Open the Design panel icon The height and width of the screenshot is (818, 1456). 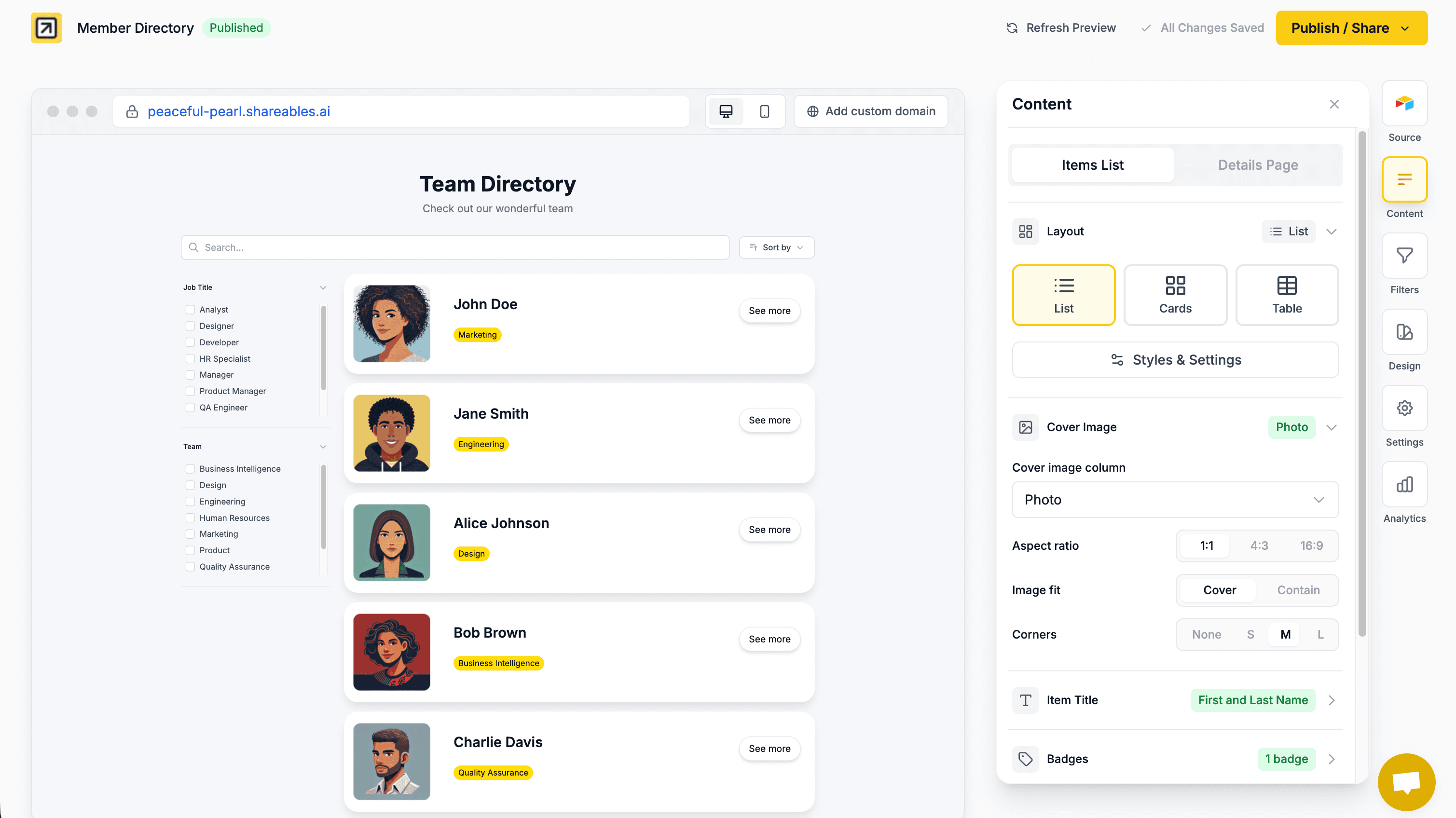tap(1404, 333)
